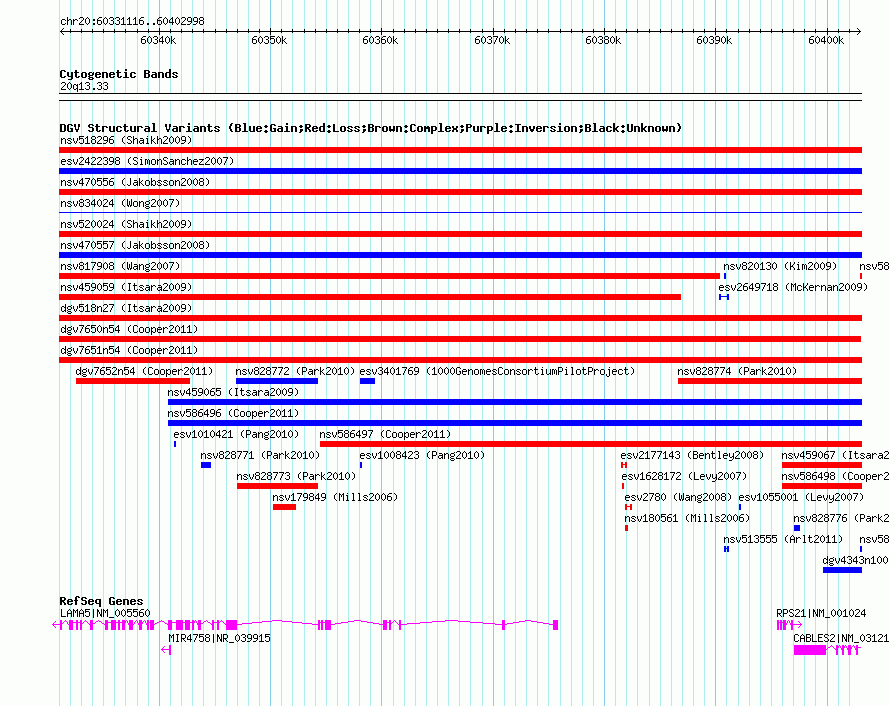Open the nsv828774 (Park2010) red bar
890x706 pixels.
coord(770,381)
